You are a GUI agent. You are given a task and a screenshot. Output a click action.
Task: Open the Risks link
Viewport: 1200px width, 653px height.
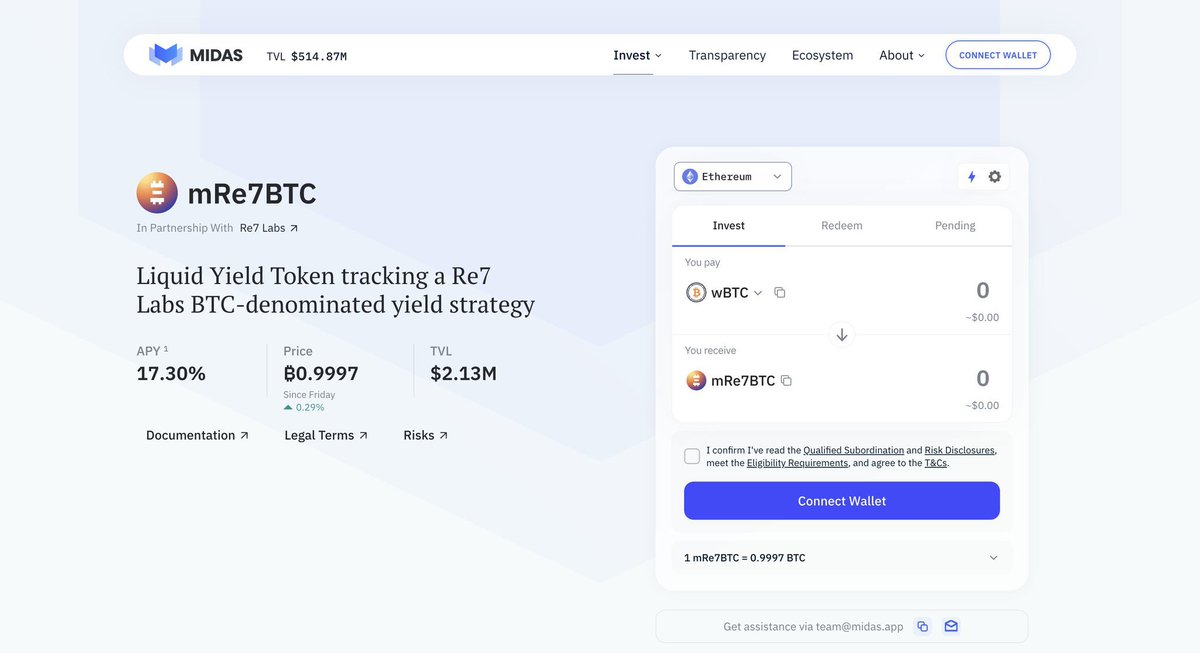pyautogui.click(x=426, y=435)
